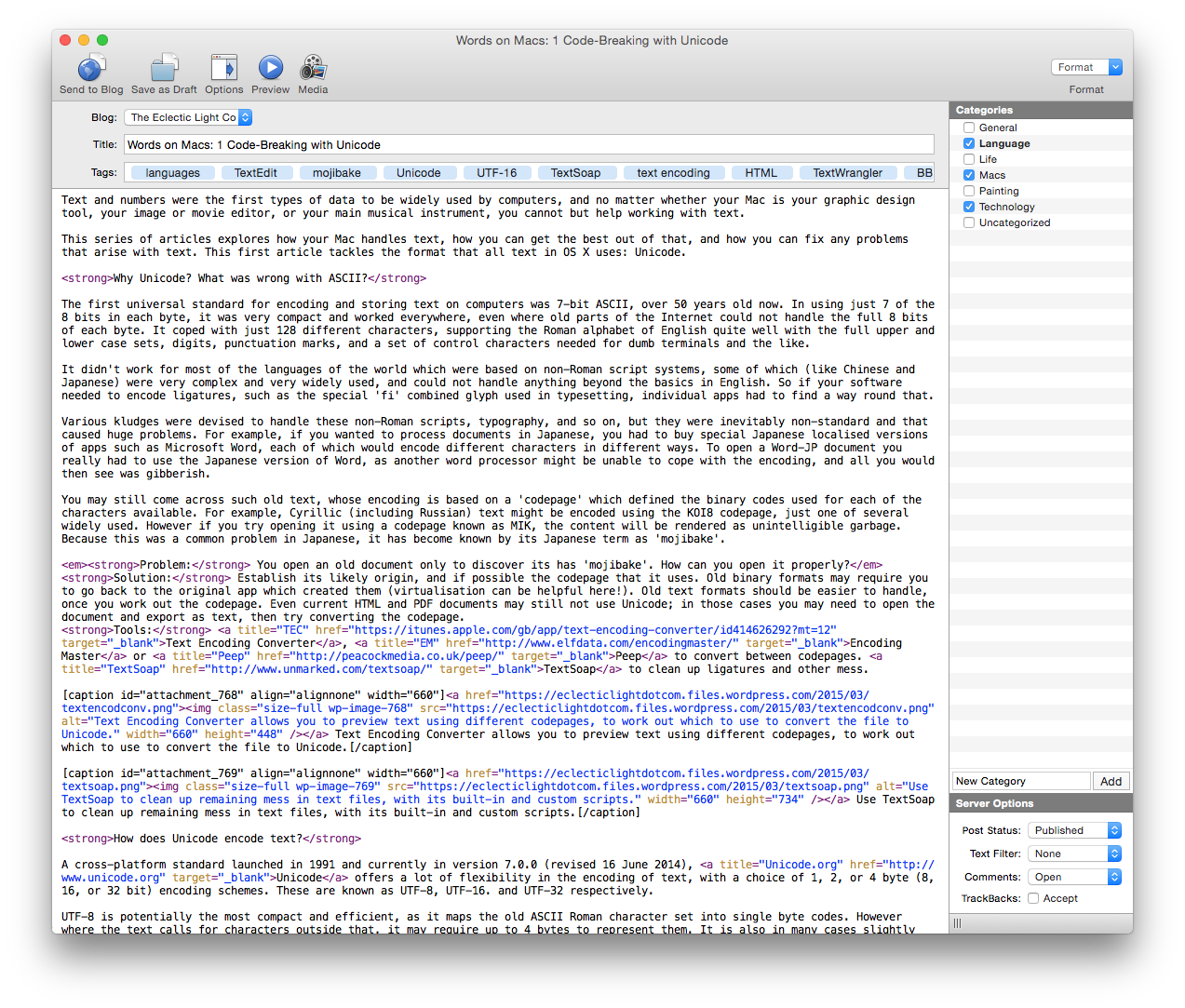The width and height of the screenshot is (1185, 1008).
Task: Open the Format dropdown menu
Action: [1087, 67]
